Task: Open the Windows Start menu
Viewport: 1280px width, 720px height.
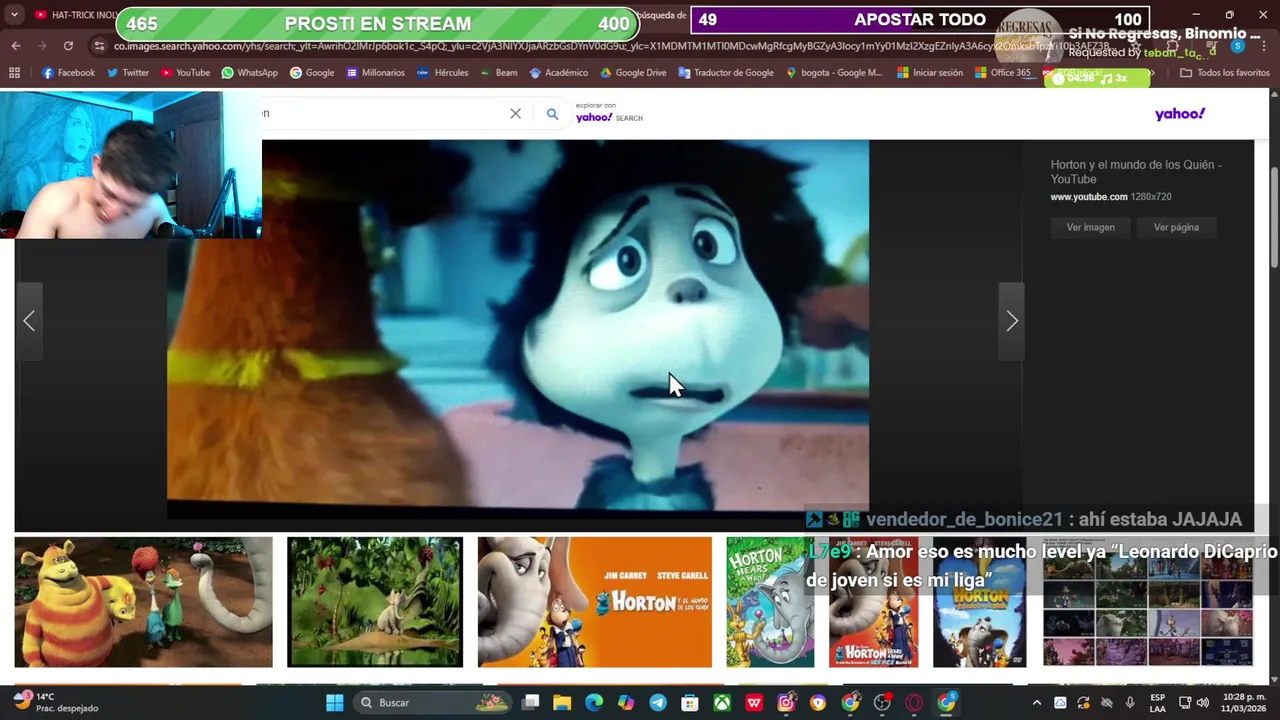Action: coord(335,702)
